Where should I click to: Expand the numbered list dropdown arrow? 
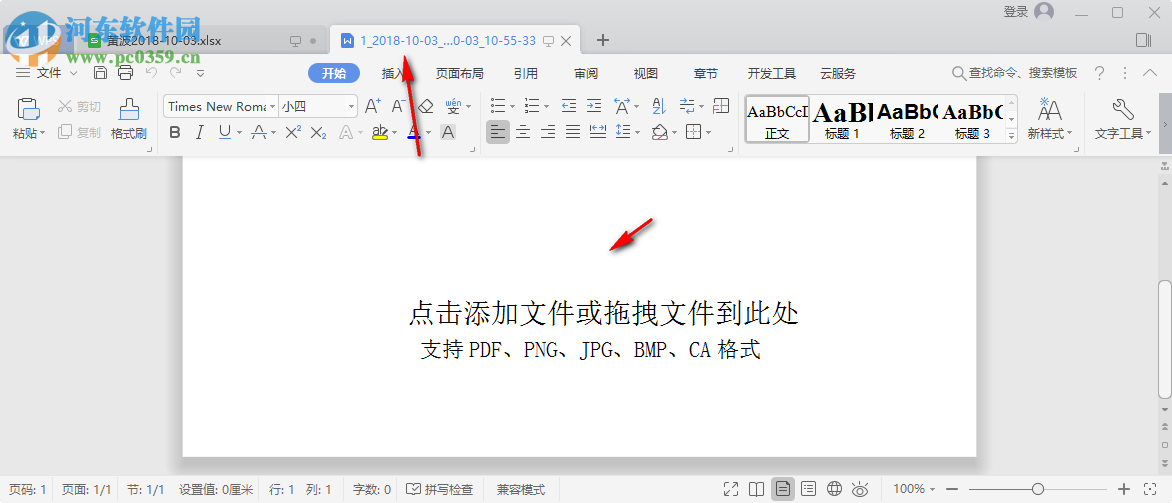(x=546, y=106)
